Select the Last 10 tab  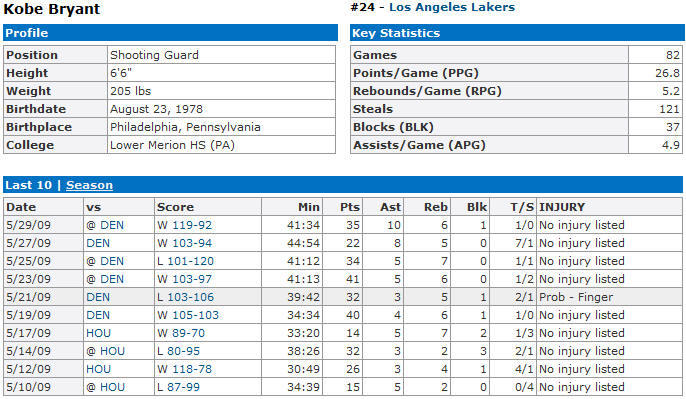[x=28, y=185]
